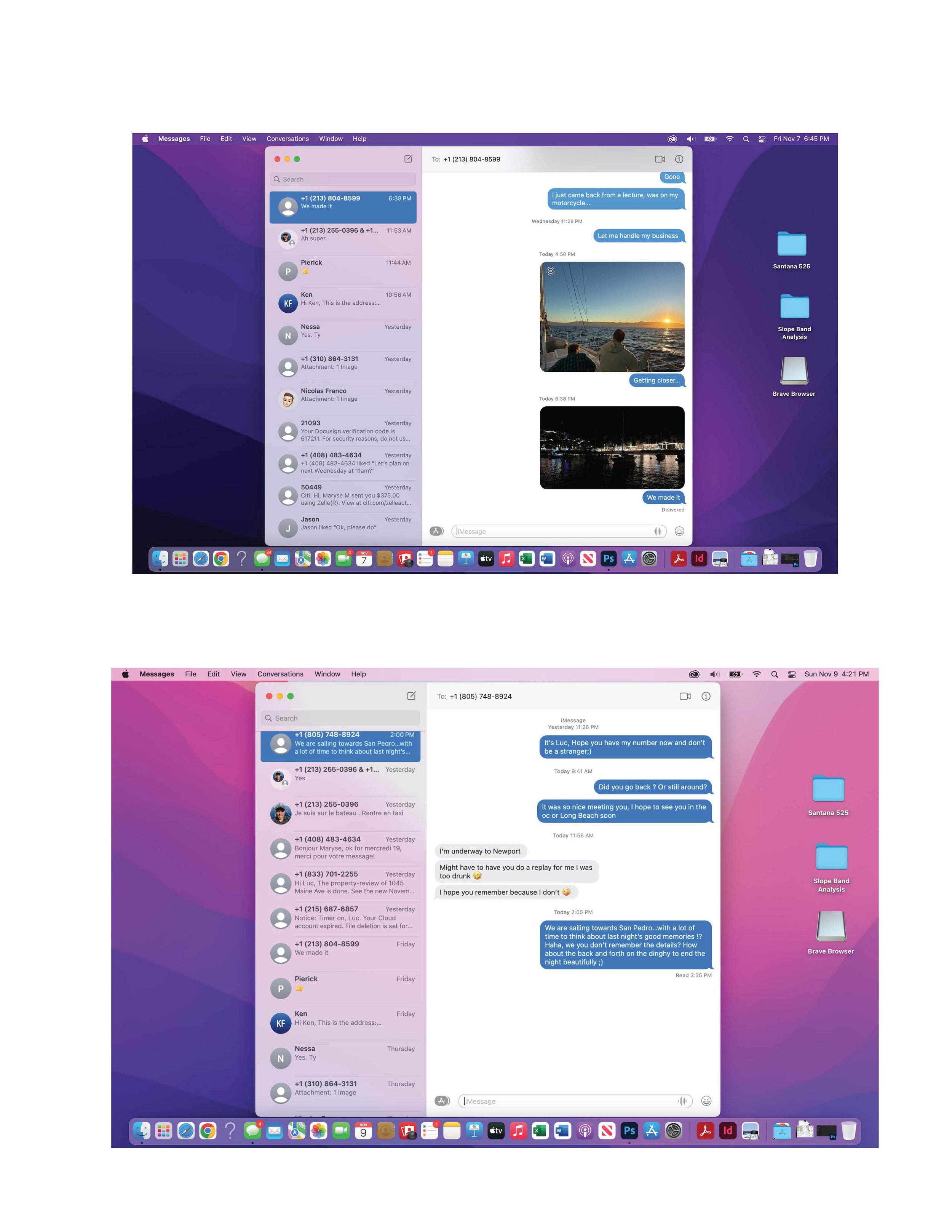
Task: Open Calendar dock icon showing Nov 7
Action: click(364, 558)
